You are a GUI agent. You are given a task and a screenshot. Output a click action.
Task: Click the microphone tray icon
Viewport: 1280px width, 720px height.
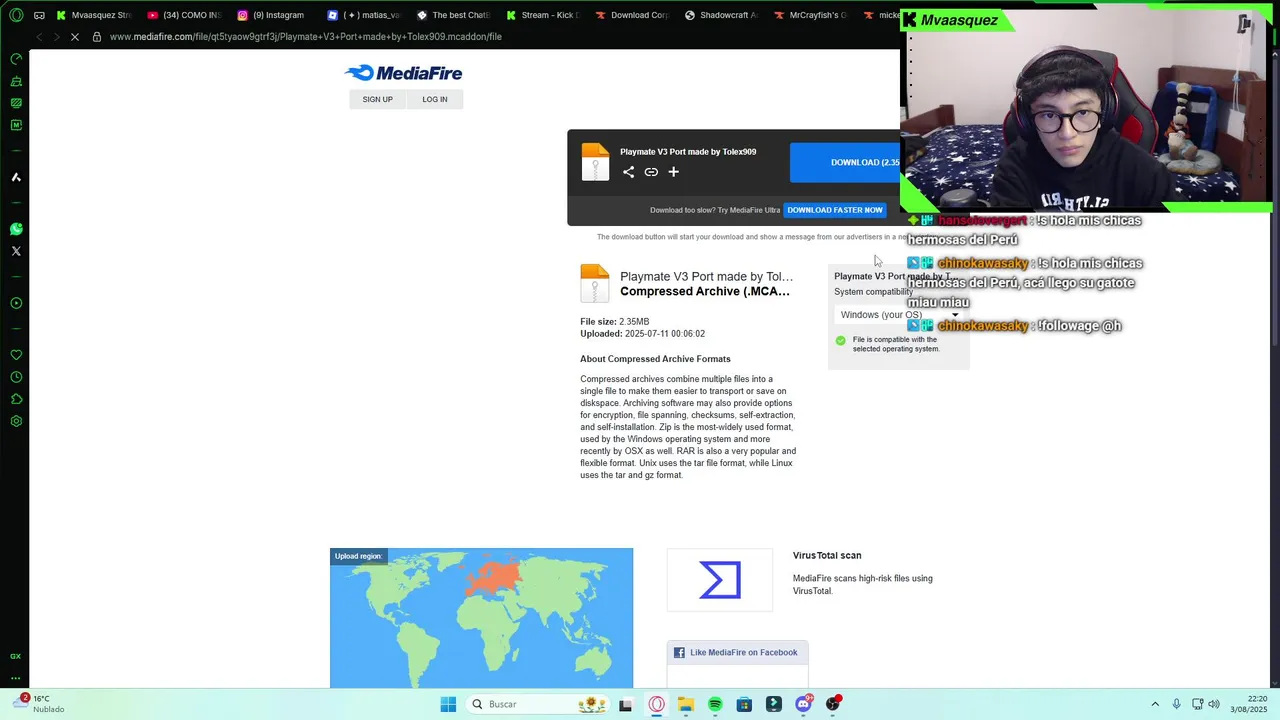tap(1177, 704)
